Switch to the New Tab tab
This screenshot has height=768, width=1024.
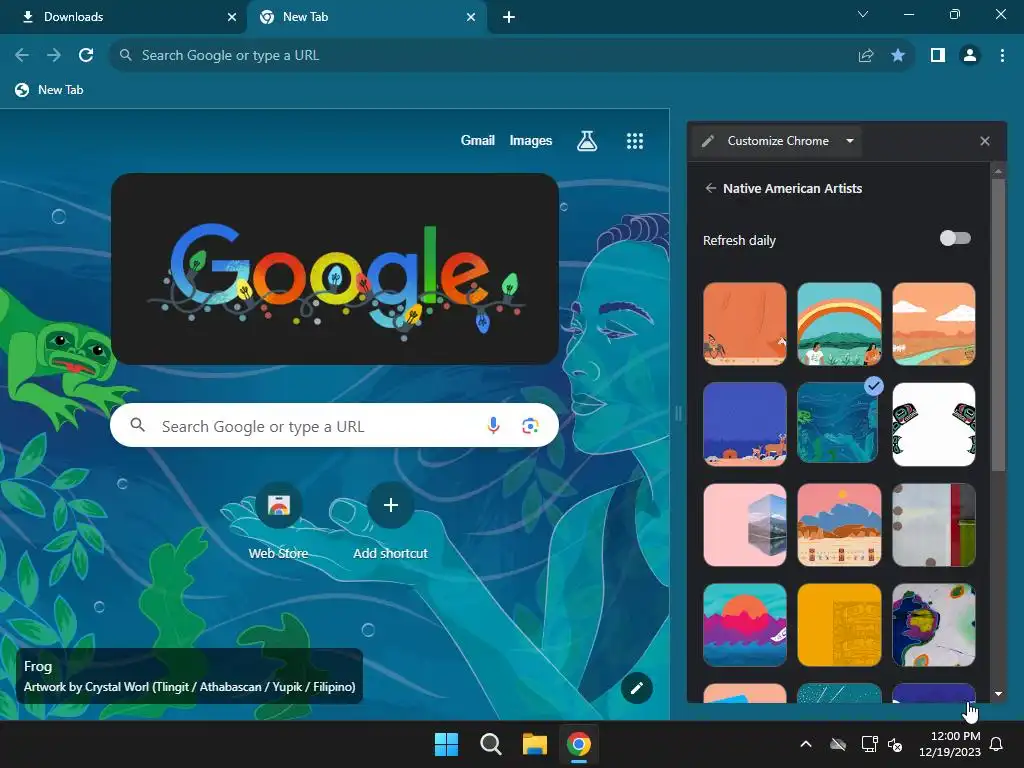point(366,17)
